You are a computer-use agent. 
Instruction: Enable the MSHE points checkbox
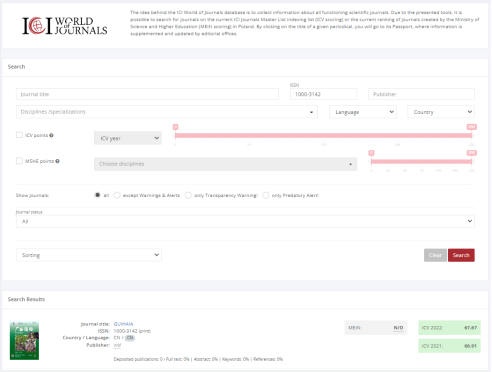click(x=19, y=161)
